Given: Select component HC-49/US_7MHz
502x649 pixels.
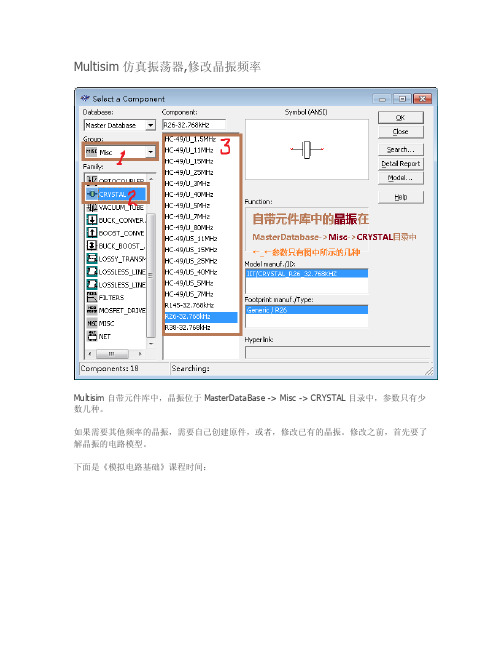Looking at the screenshot, I should tap(189, 294).
